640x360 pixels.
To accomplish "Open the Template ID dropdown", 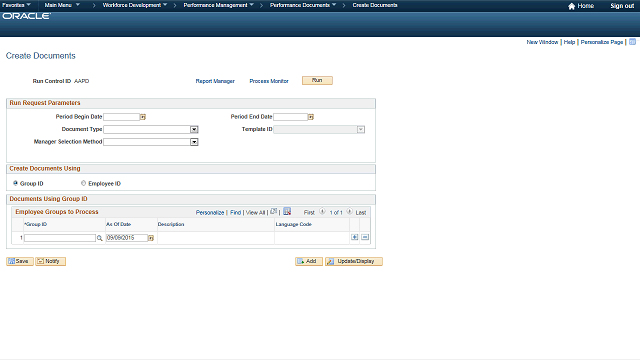I will (x=361, y=130).
